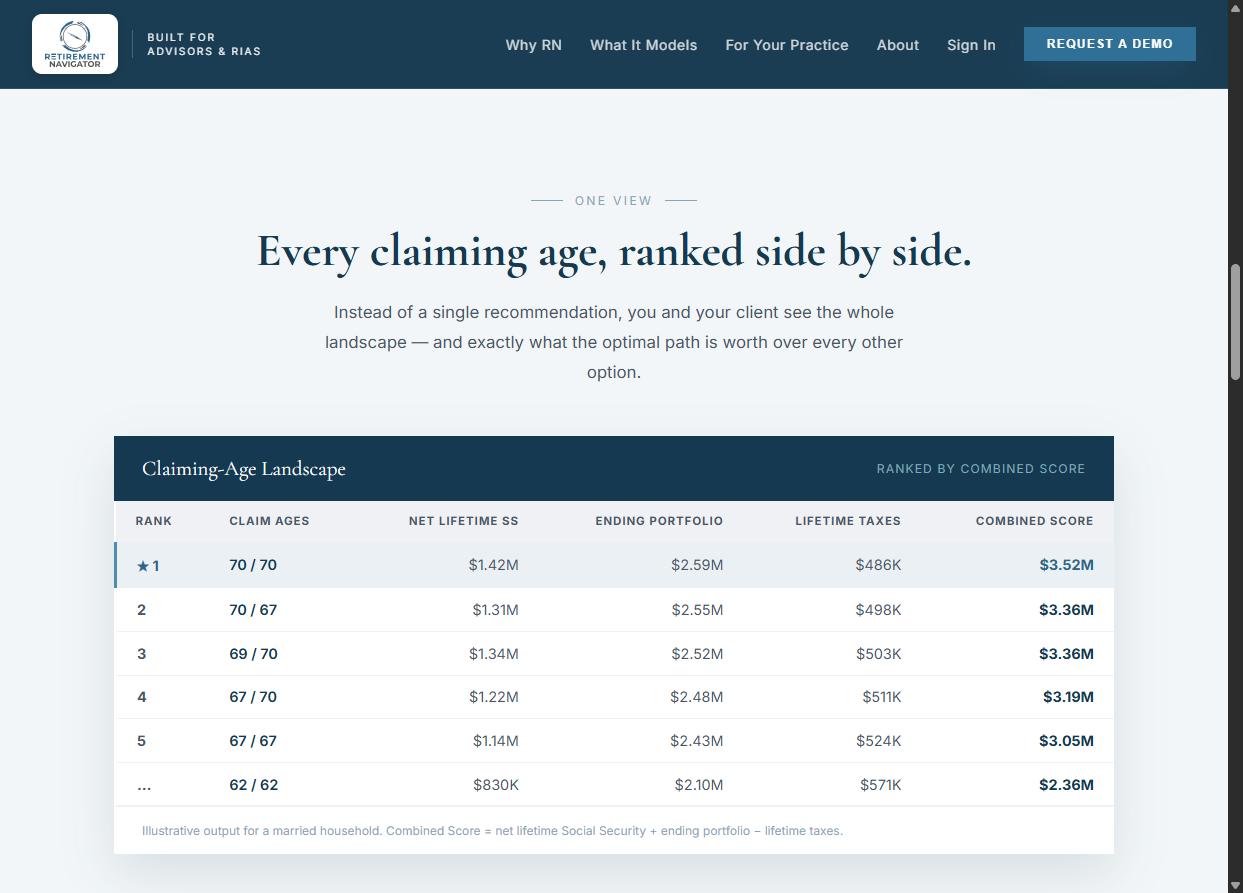1243x893 pixels.
Task: Click the Combined Score column header
Action: 1034,521
